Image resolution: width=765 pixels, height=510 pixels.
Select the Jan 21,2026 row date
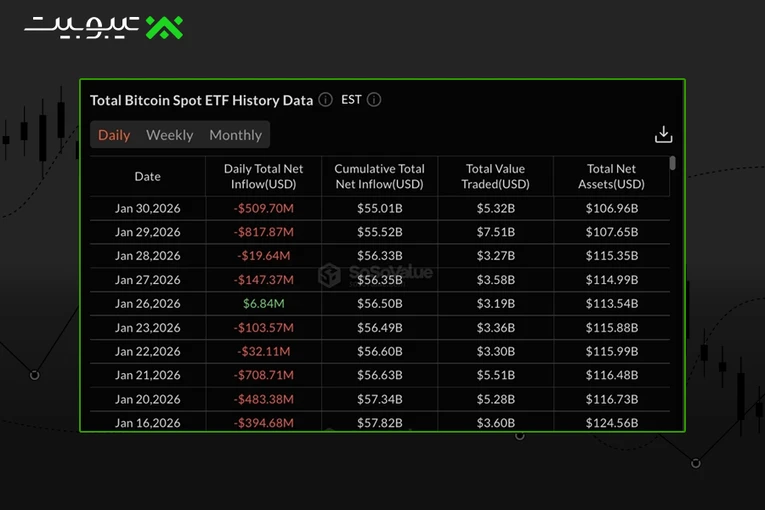pos(147,375)
